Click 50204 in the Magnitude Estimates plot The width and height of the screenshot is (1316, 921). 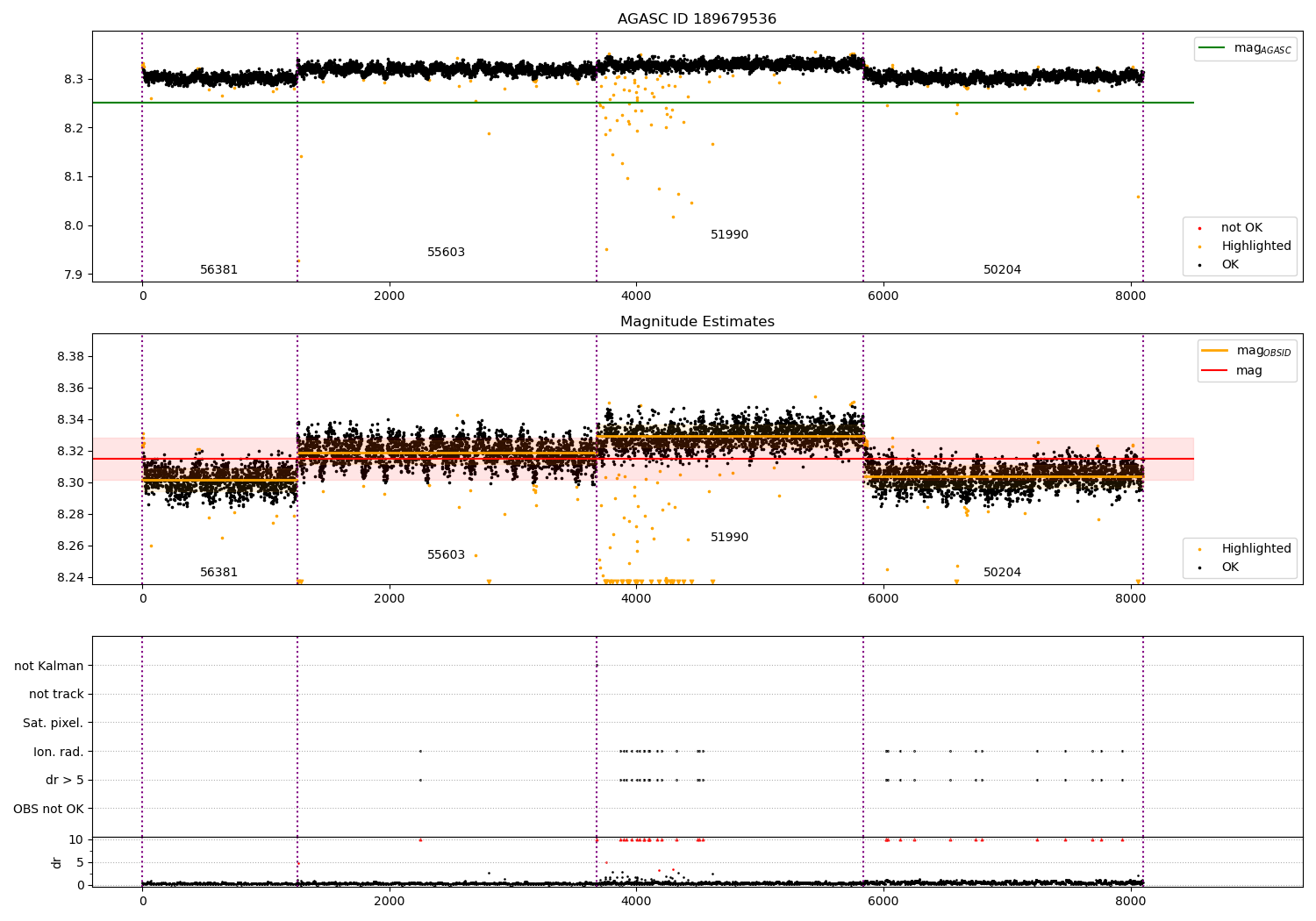click(x=1002, y=573)
